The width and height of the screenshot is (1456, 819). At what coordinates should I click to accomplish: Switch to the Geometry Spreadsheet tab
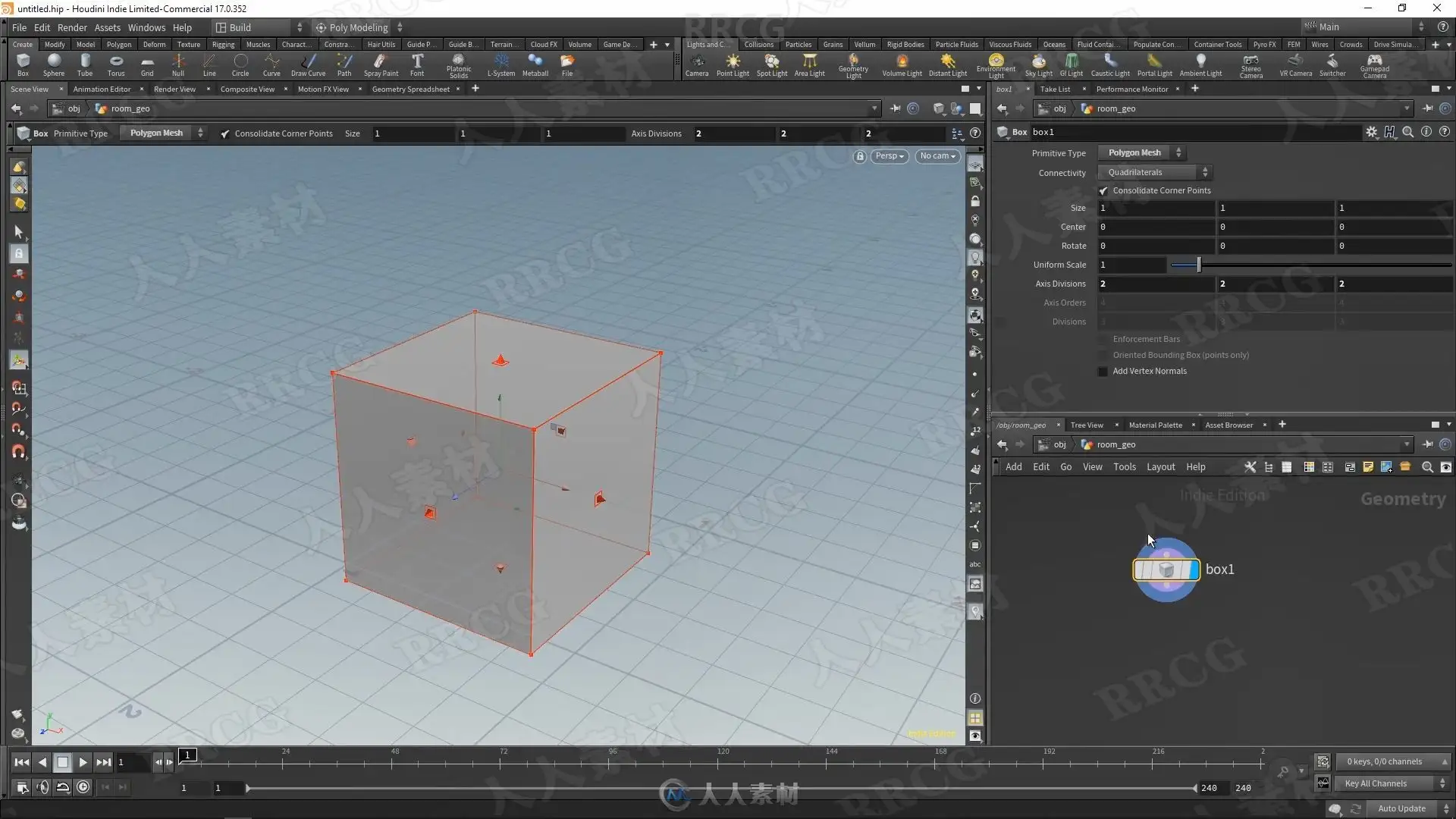click(410, 89)
